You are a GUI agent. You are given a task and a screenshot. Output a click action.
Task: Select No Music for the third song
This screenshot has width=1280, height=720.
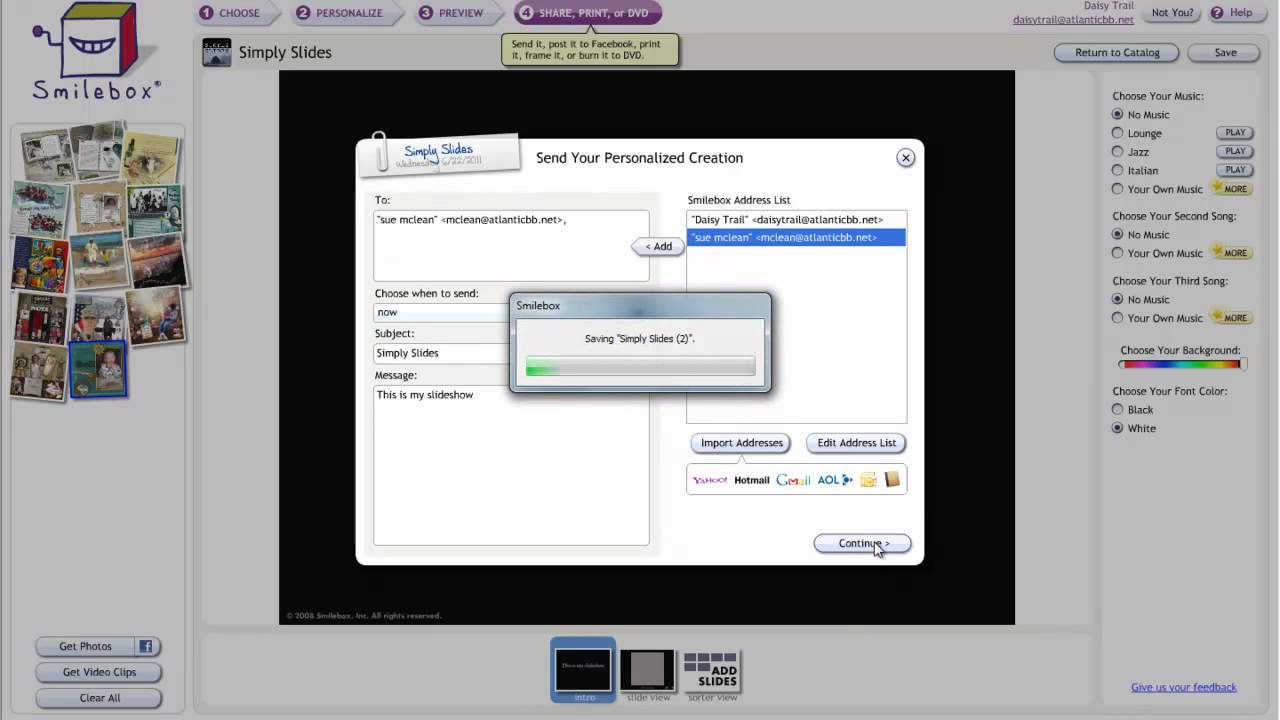(1118, 299)
